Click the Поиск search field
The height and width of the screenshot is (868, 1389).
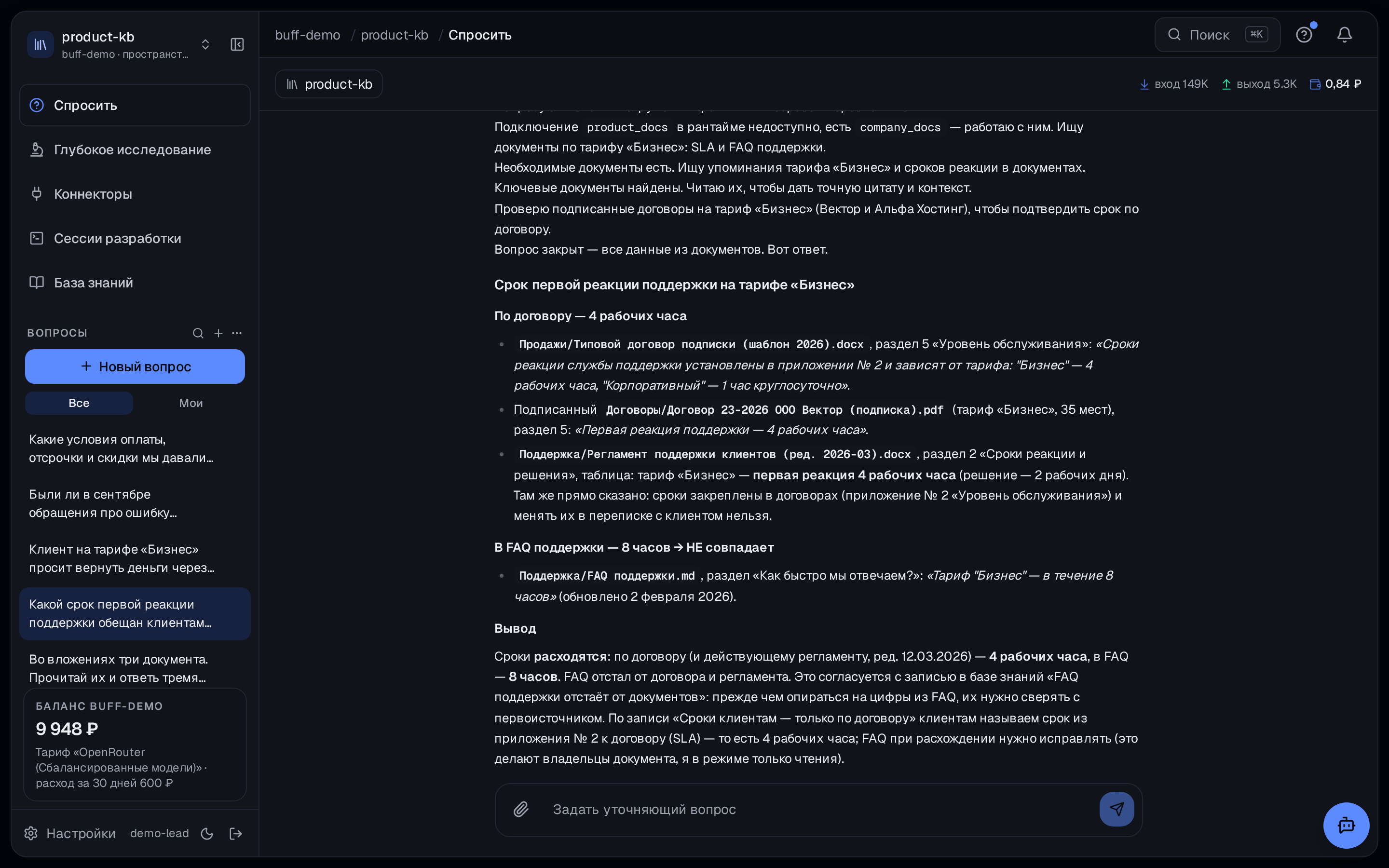[1217, 35]
